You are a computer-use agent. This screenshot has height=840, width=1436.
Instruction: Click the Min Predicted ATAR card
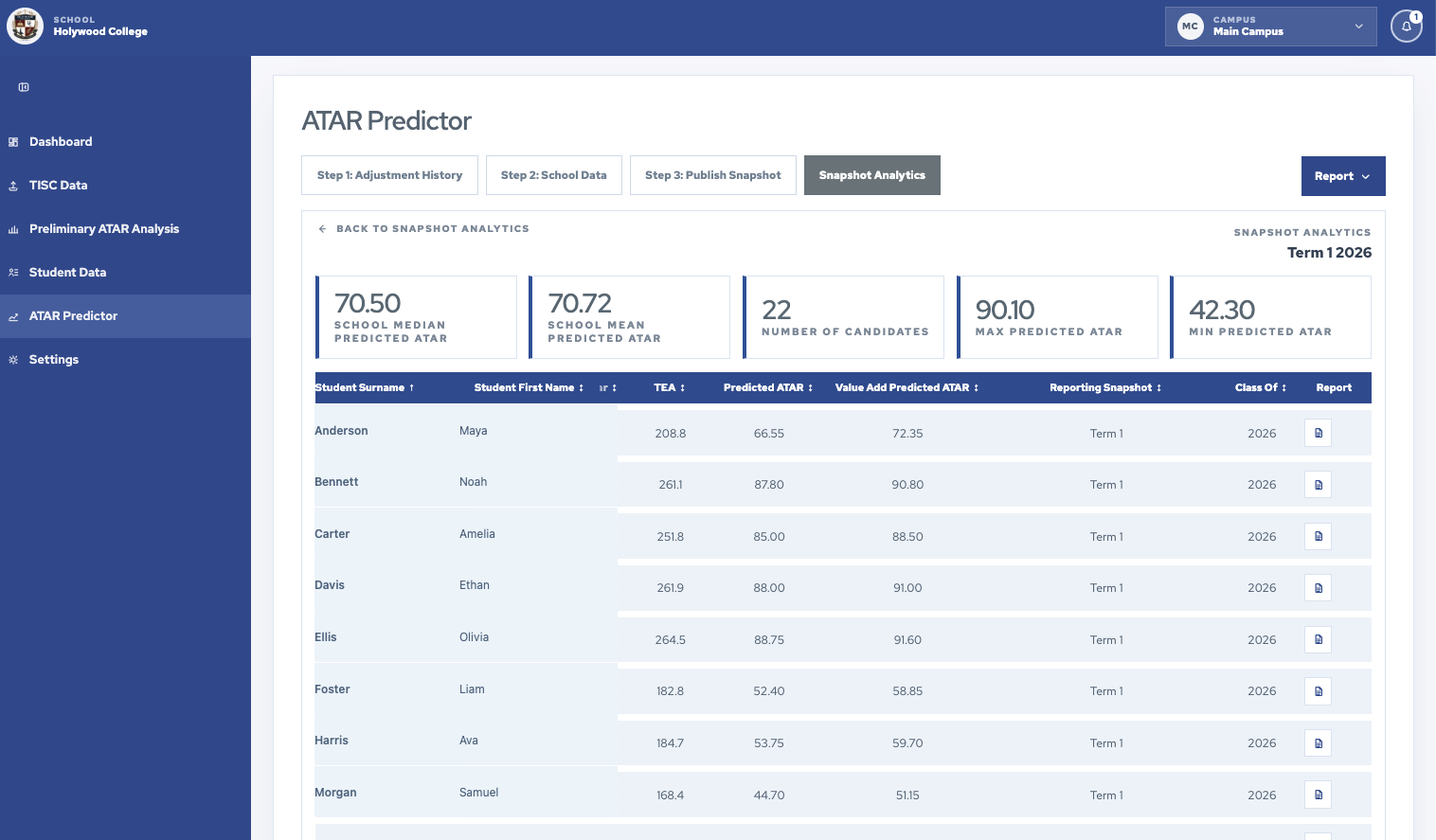(x=1270, y=317)
